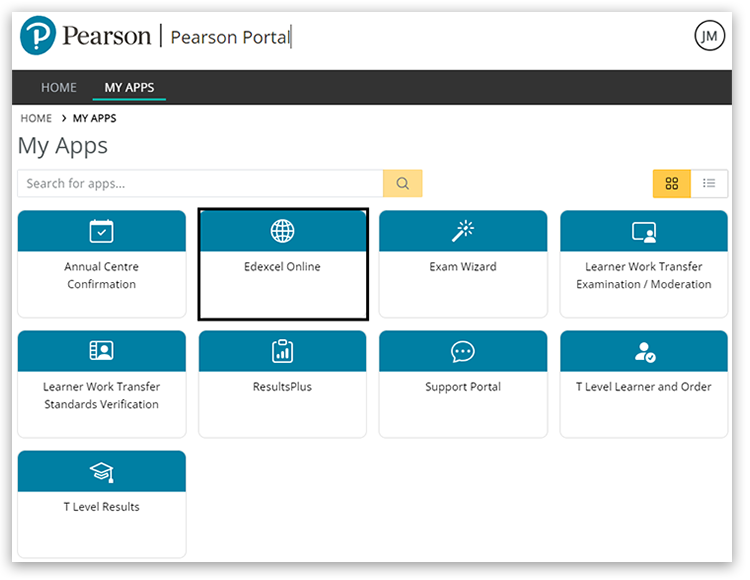Viewport: 750px width, 580px height.
Task: Open Learner Work Transfer Examination / Moderation
Action: (x=644, y=275)
